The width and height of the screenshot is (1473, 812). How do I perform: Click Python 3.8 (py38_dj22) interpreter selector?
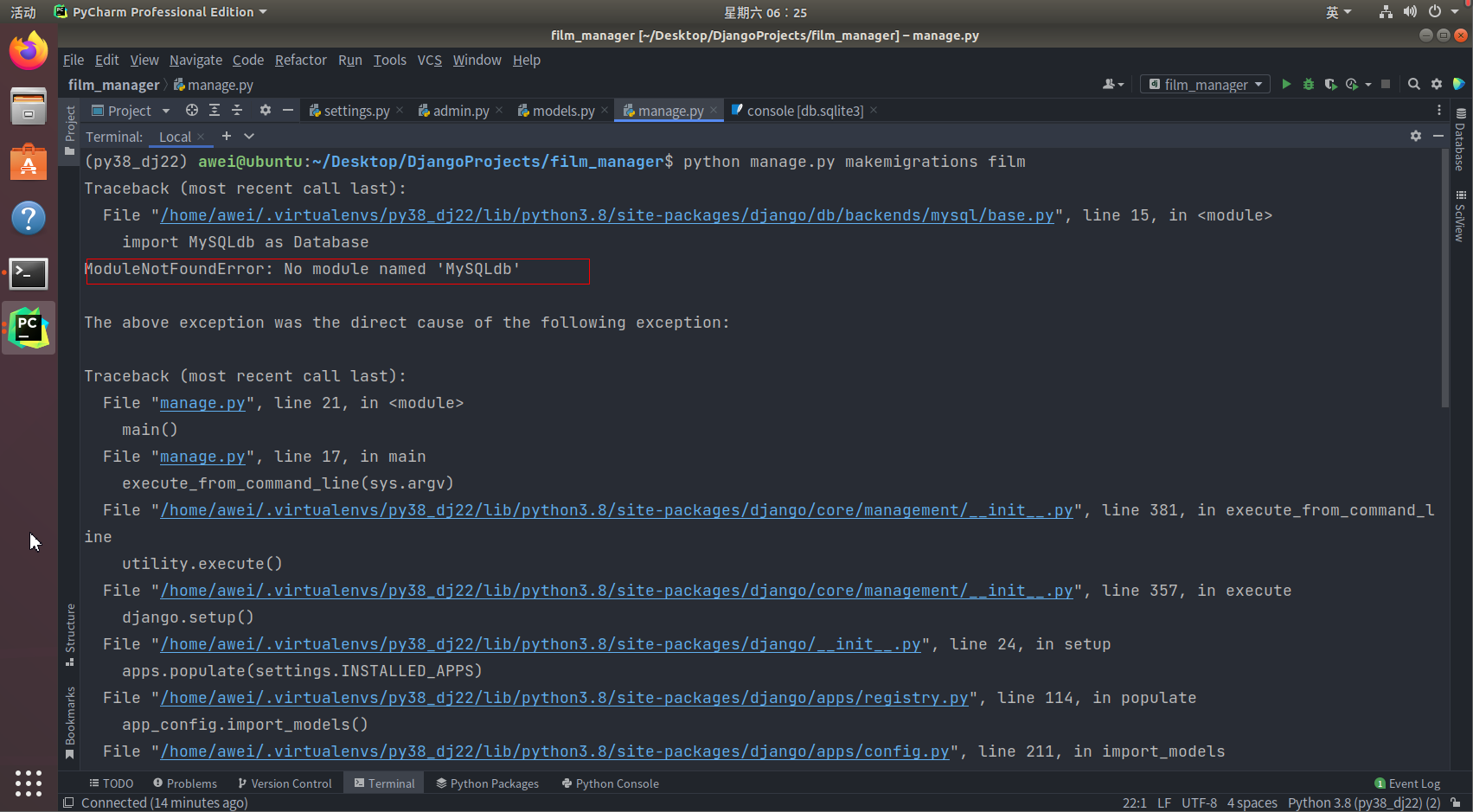(x=1364, y=802)
